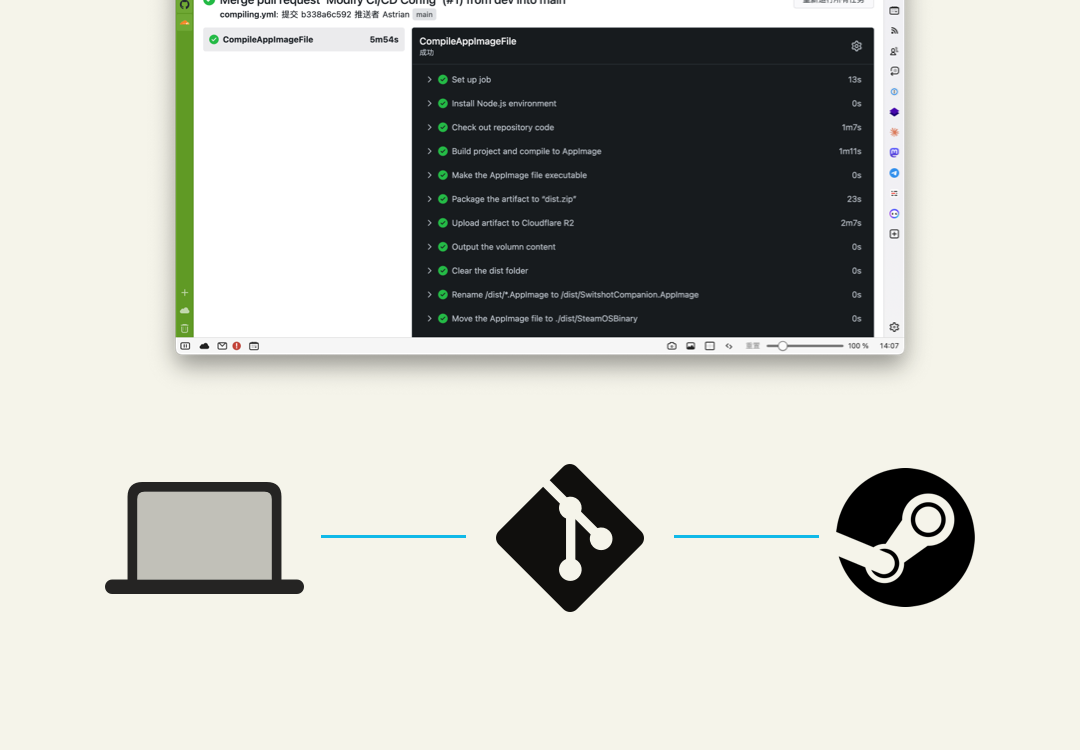
Task: Open the purple layered cube web panel
Action: 894,112
